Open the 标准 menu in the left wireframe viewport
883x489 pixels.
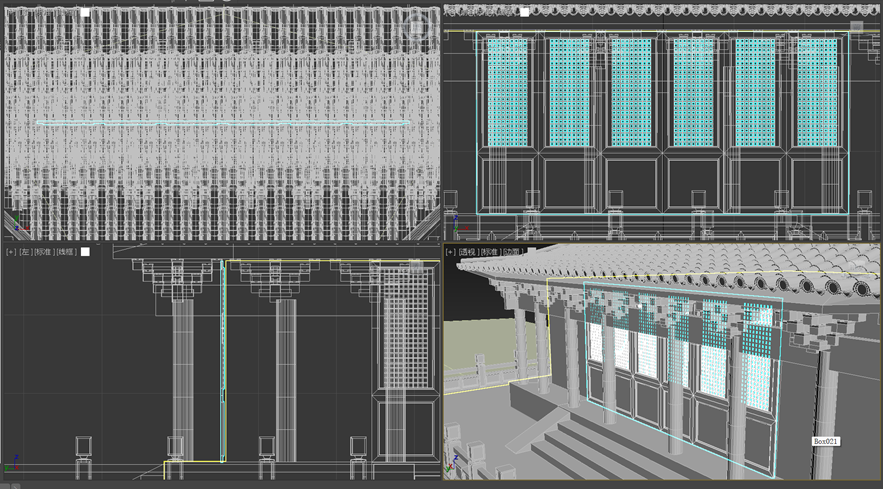point(43,252)
